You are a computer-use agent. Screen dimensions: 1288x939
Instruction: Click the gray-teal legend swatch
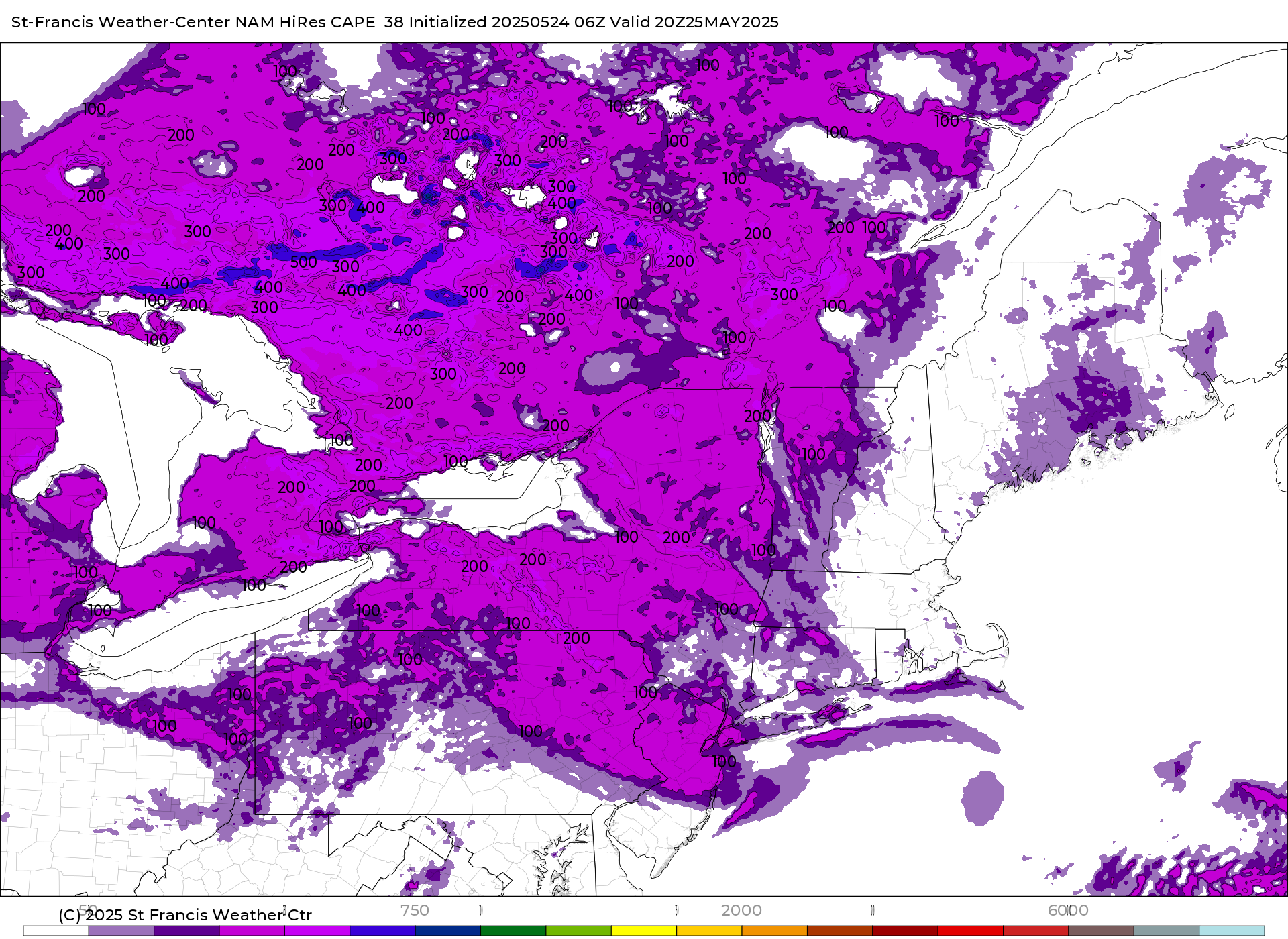(1167, 931)
